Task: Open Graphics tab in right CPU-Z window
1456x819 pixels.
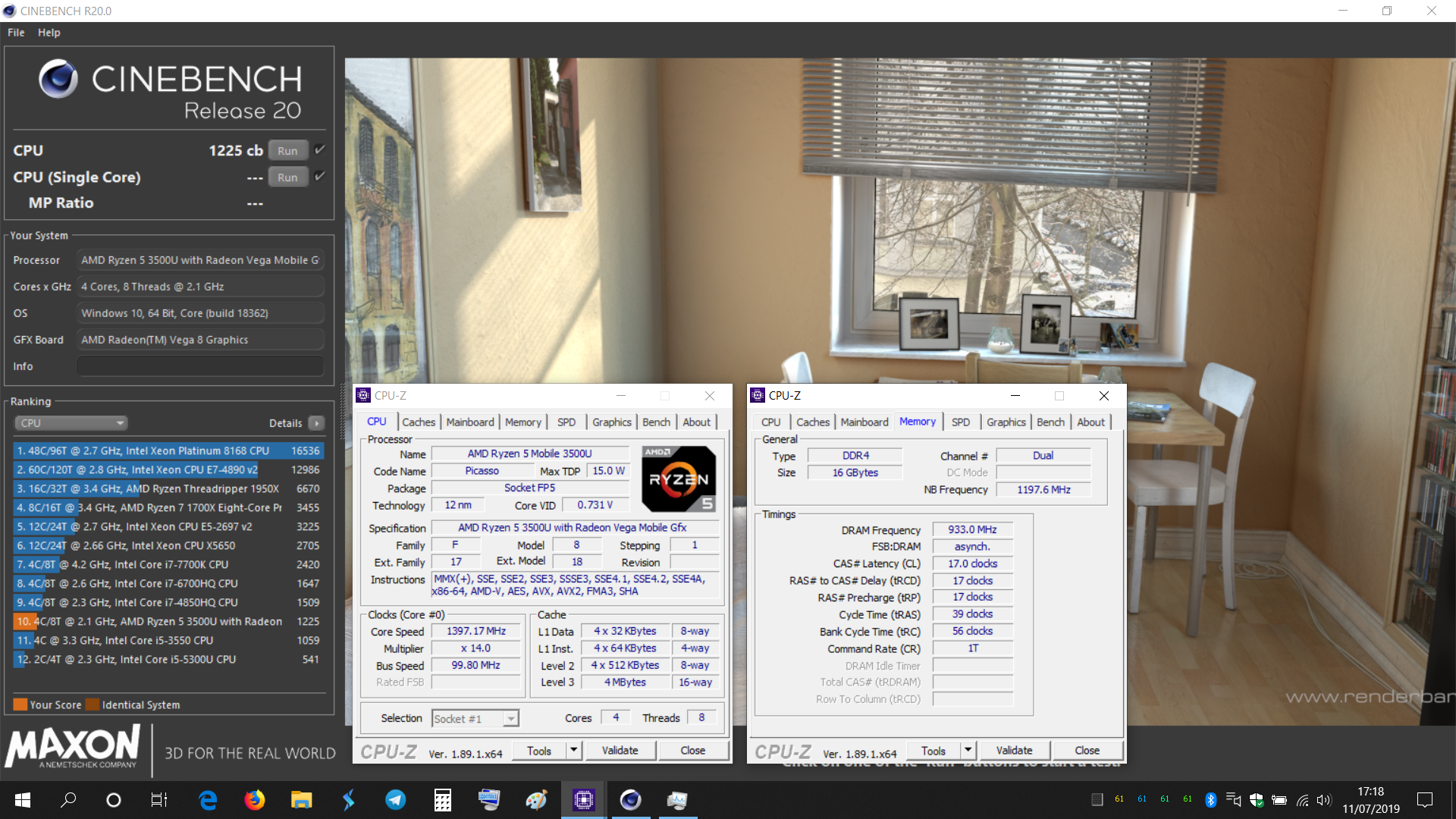Action: click(x=1006, y=422)
